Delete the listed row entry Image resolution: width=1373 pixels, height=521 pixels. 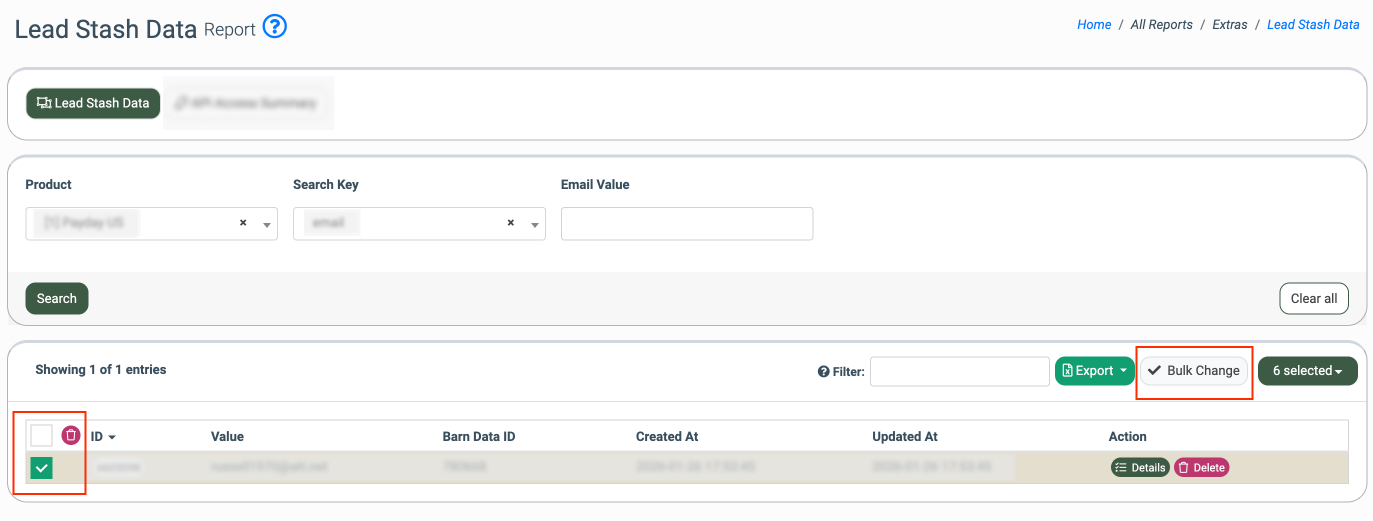1201,467
